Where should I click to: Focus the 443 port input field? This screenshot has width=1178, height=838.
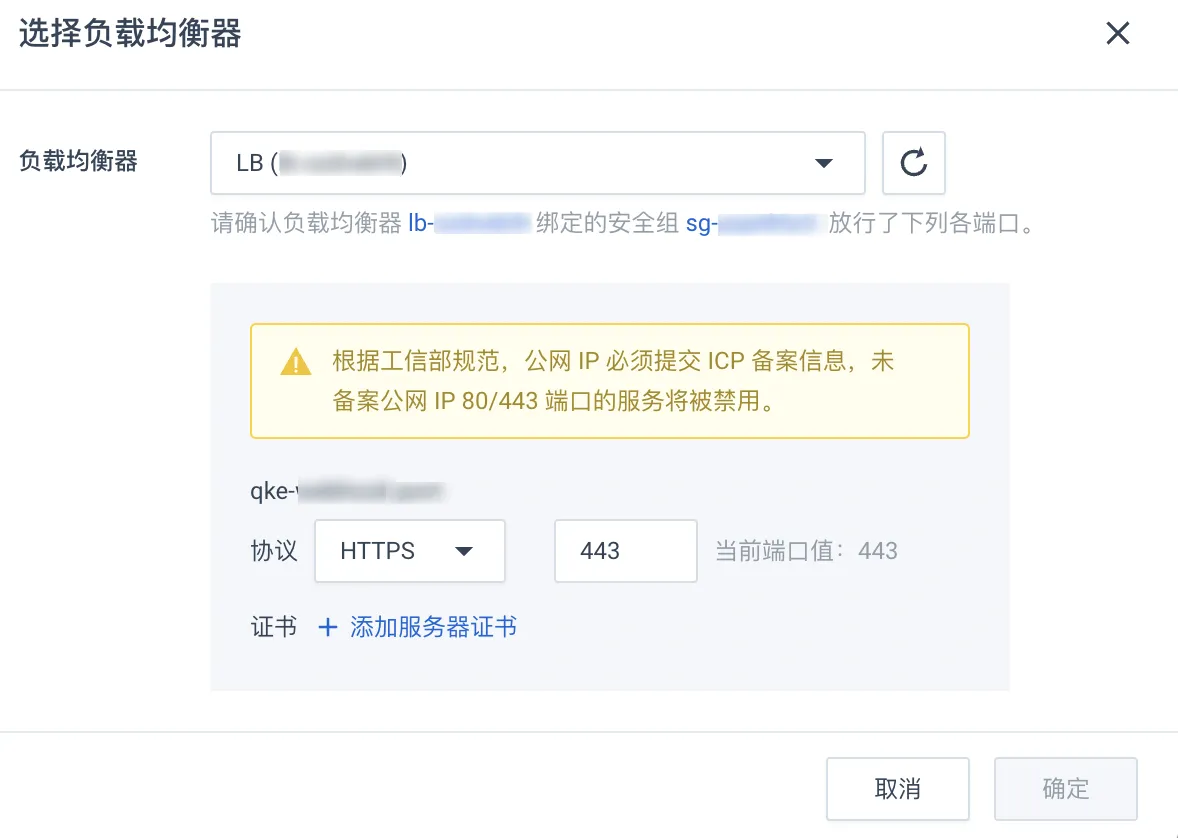point(626,551)
